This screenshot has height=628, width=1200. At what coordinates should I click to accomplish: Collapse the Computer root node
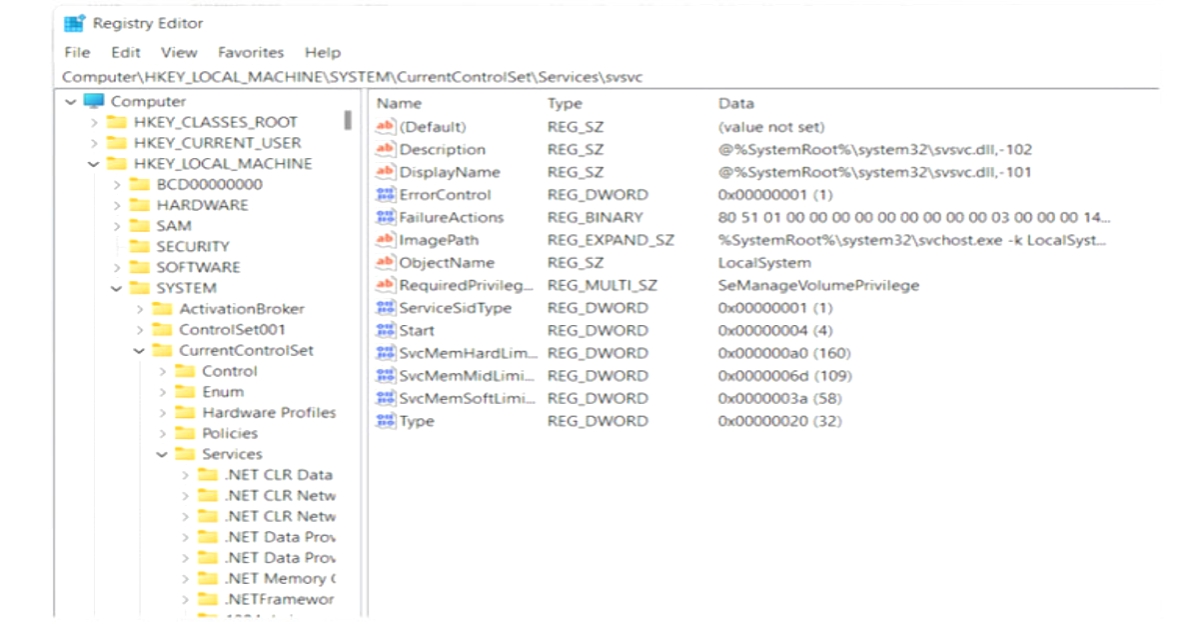[x=70, y=101]
